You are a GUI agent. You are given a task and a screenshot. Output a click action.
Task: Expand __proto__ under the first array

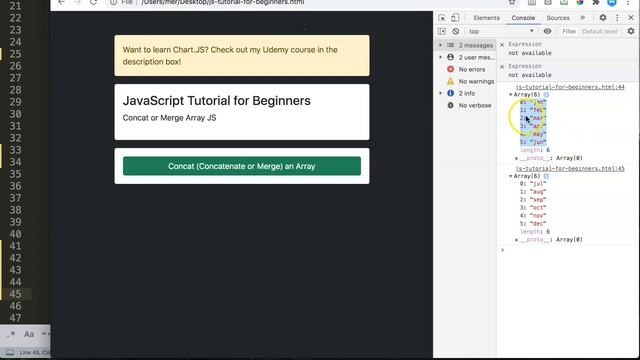(517, 158)
